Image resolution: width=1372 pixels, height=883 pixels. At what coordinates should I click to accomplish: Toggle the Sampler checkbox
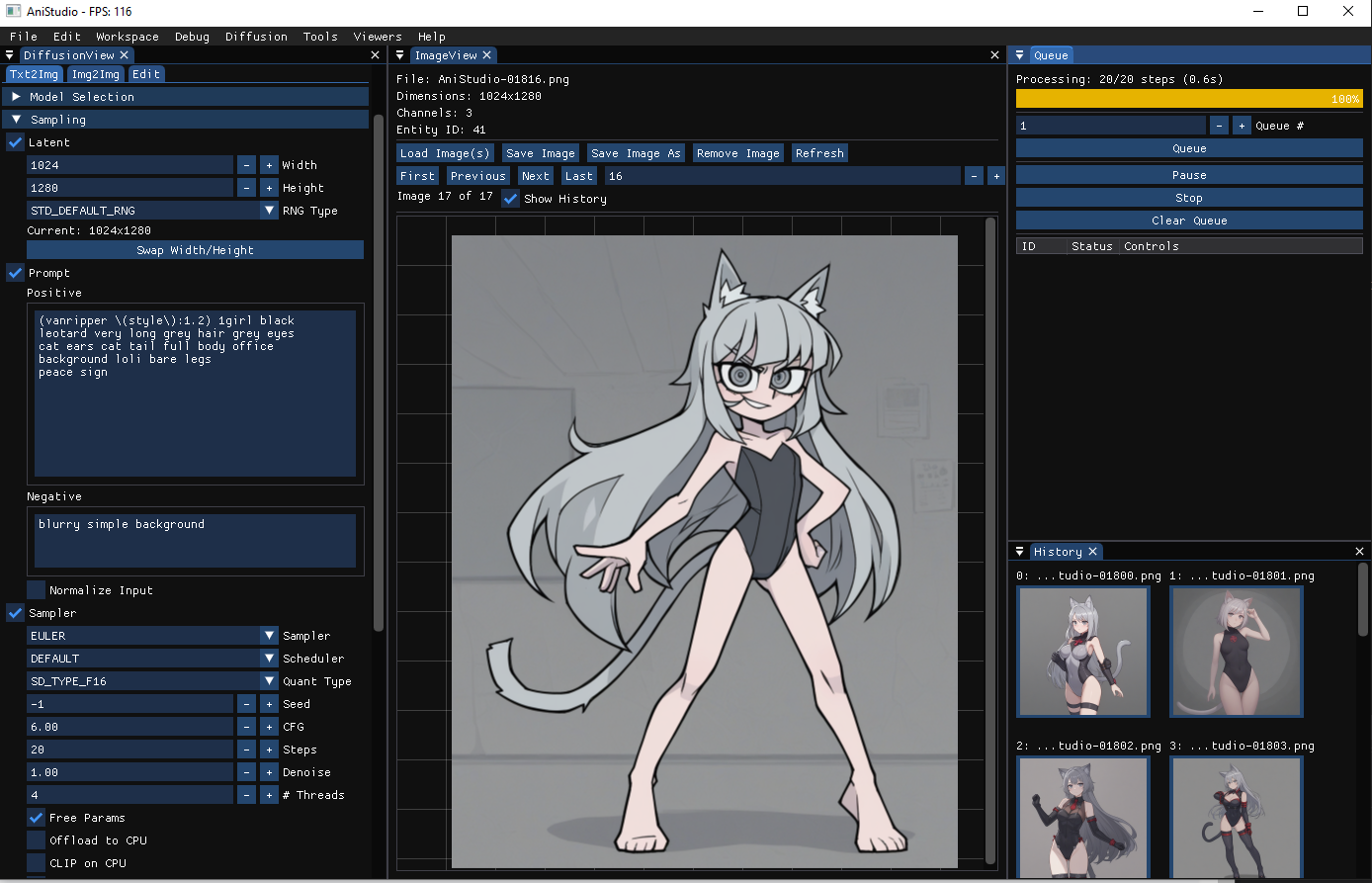coord(15,613)
